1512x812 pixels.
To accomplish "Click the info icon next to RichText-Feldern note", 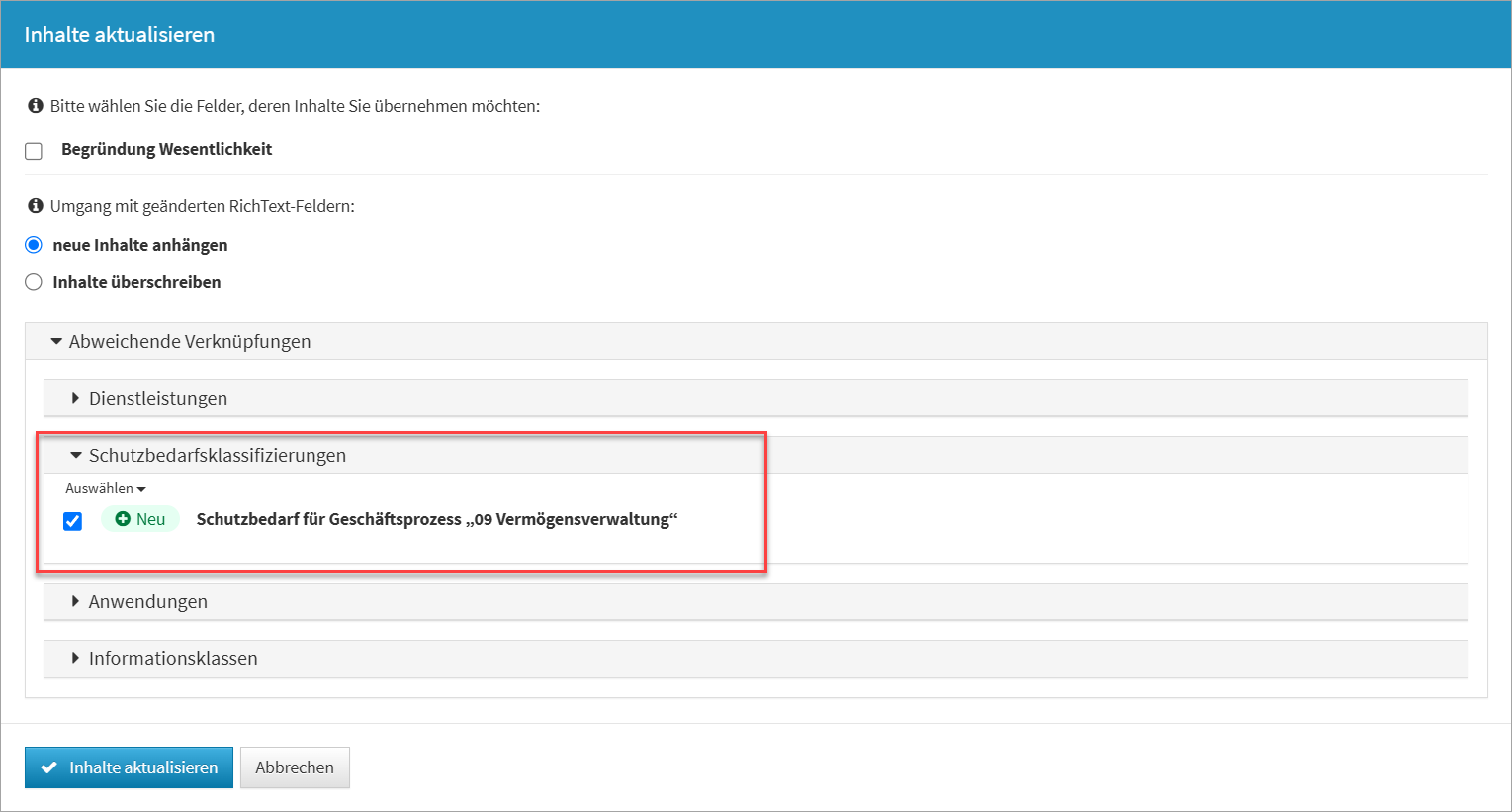I will coord(36,206).
